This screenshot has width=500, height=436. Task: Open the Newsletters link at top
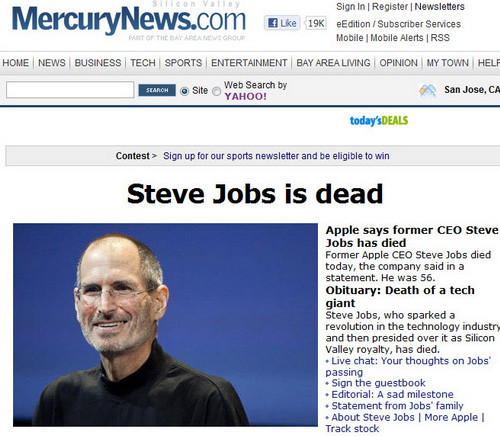[439, 7]
